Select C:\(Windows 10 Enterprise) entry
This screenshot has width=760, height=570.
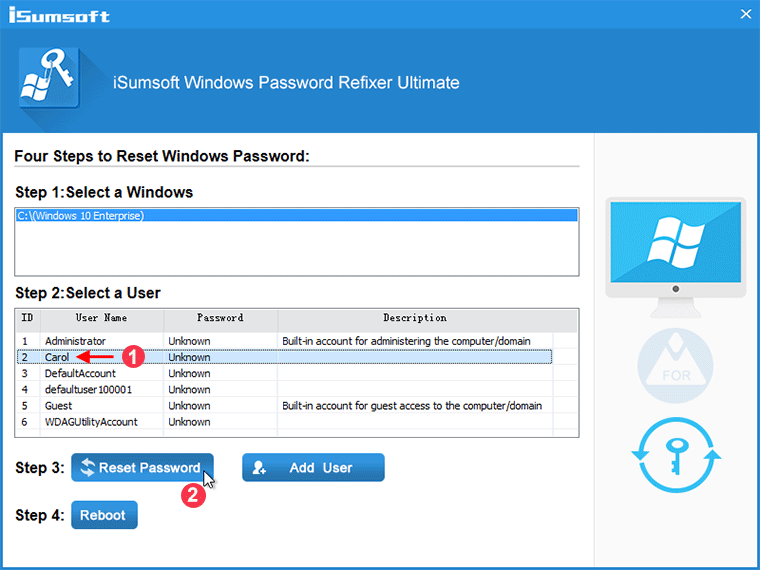tap(297, 216)
